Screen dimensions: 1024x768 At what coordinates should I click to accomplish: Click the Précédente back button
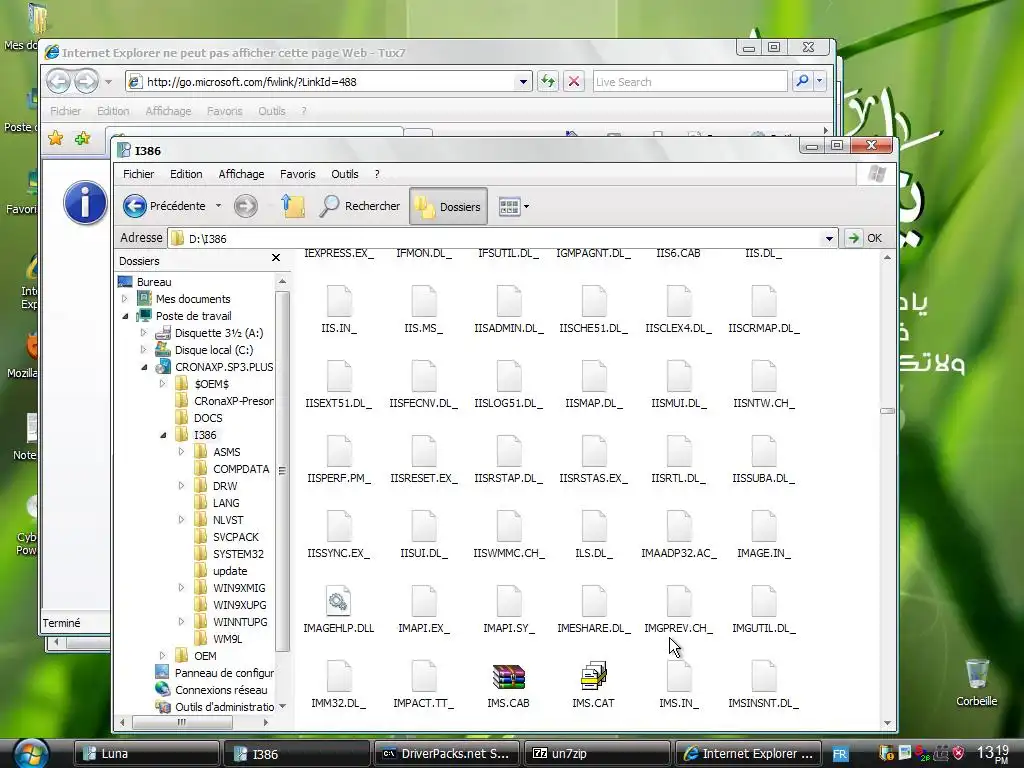164,206
